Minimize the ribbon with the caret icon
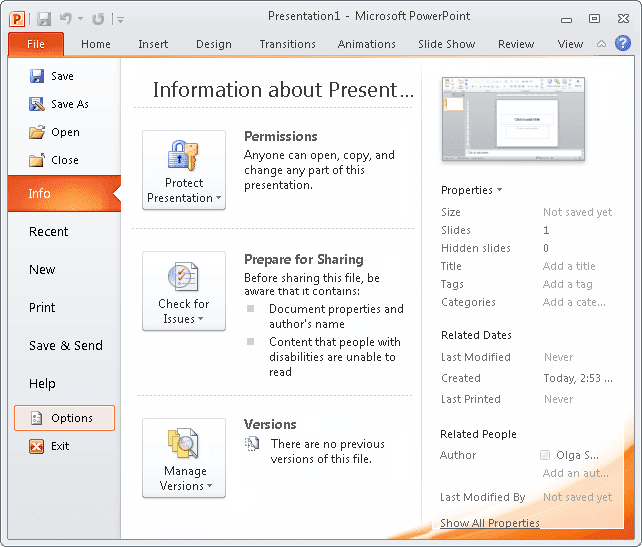642x547 pixels. [x=601, y=44]
